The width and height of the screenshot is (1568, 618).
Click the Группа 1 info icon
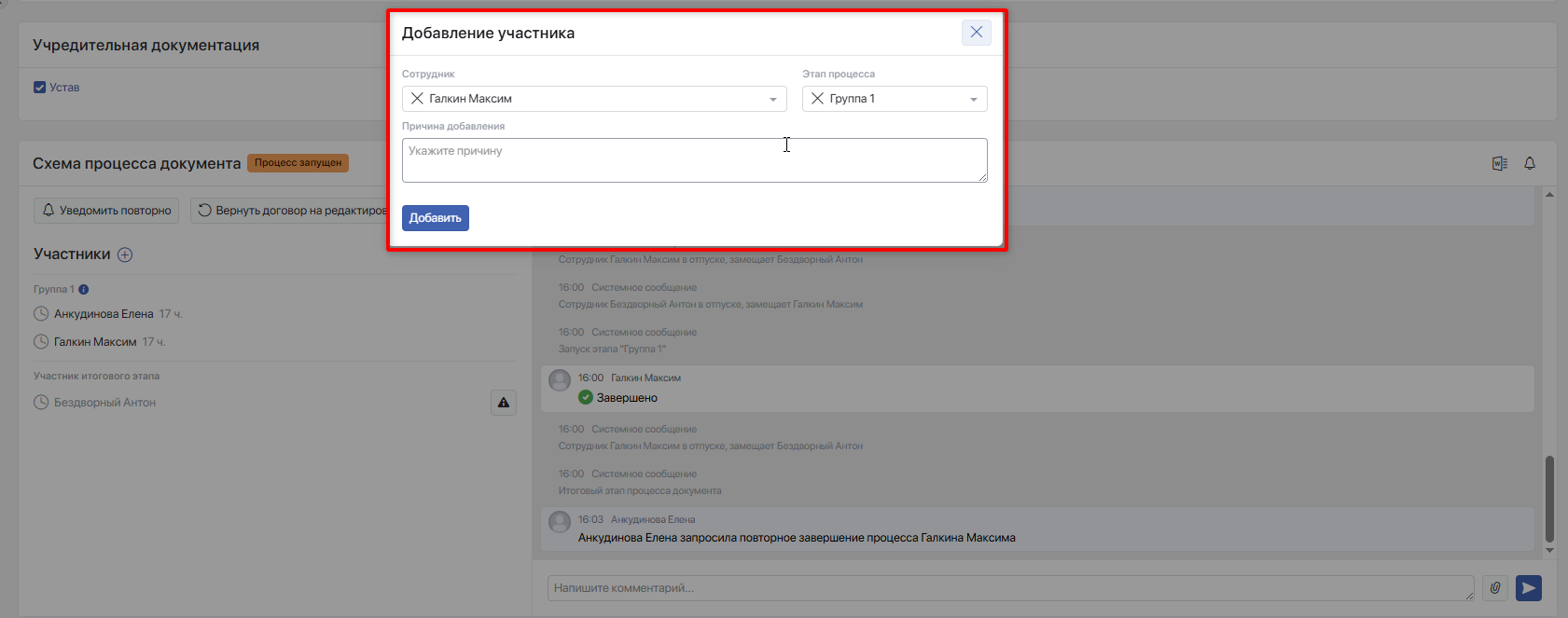click(x=84, y=290)
